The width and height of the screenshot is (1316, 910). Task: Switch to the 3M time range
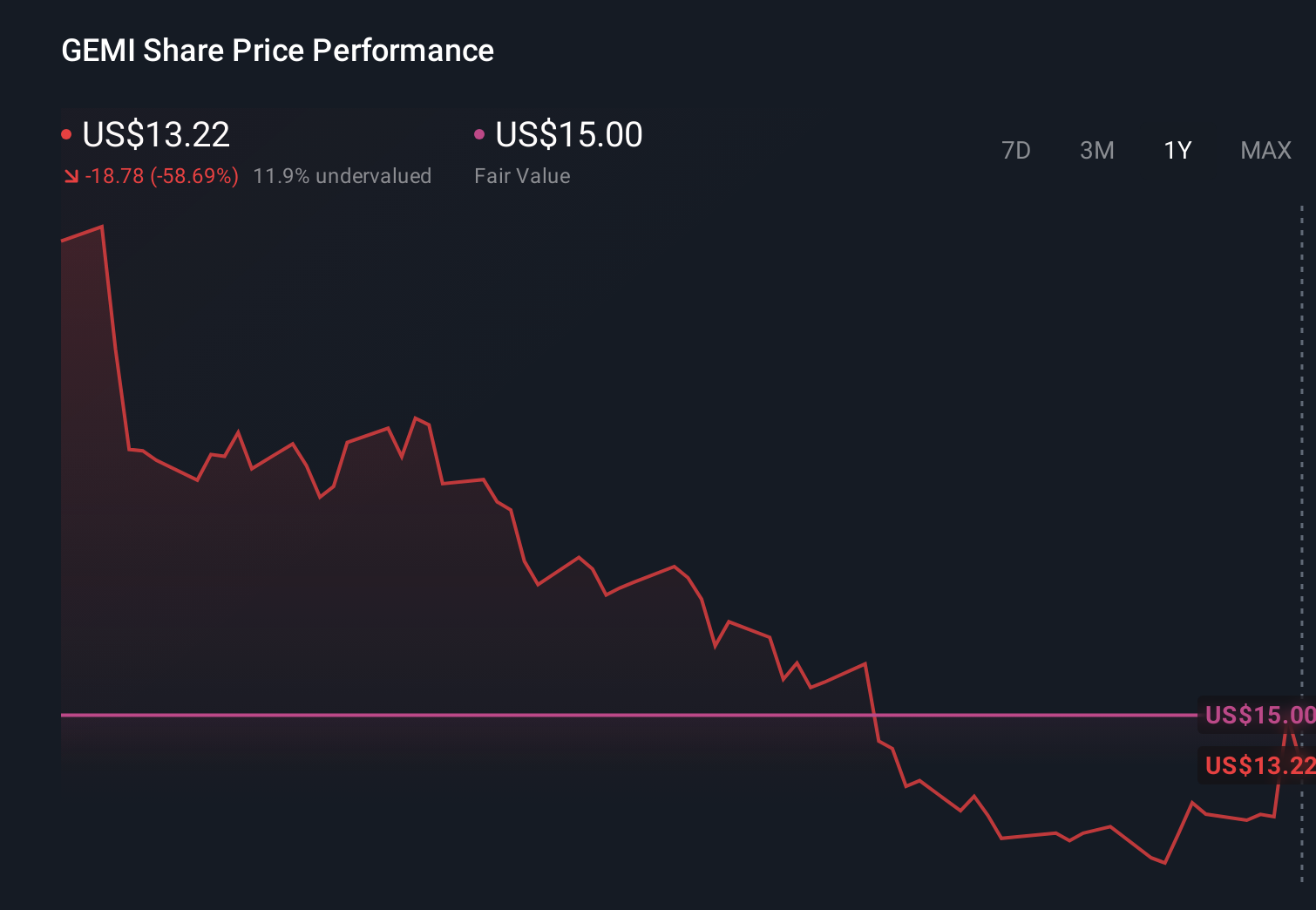coord(1096,150)
